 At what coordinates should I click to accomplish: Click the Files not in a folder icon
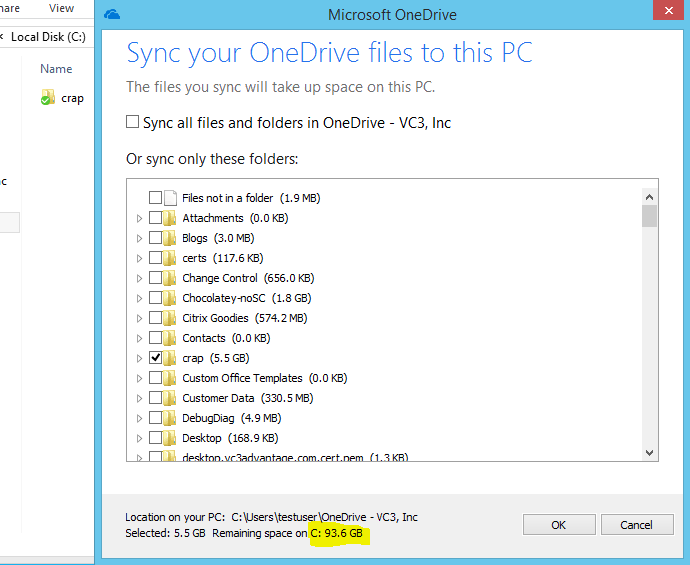pos(170,198)
